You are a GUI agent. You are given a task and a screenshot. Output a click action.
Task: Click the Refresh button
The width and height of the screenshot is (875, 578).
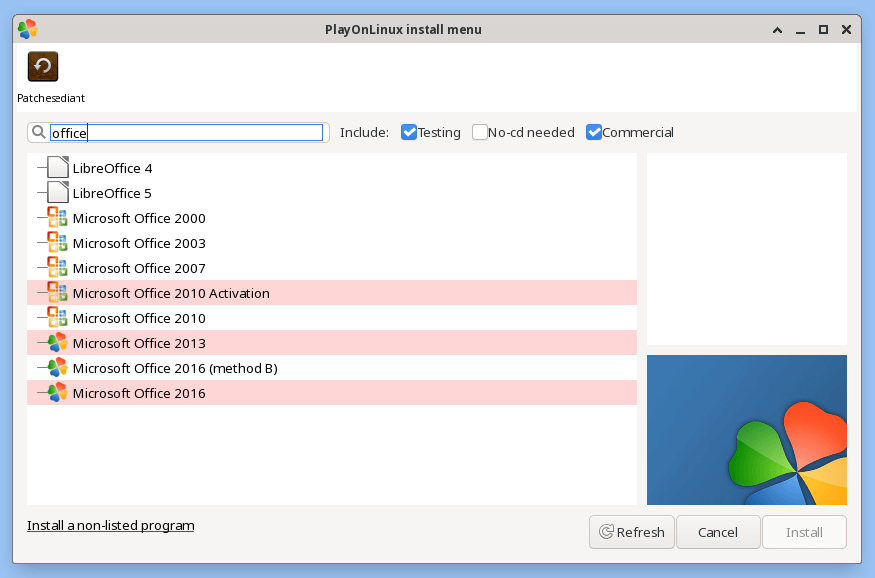tap(632, 532)
